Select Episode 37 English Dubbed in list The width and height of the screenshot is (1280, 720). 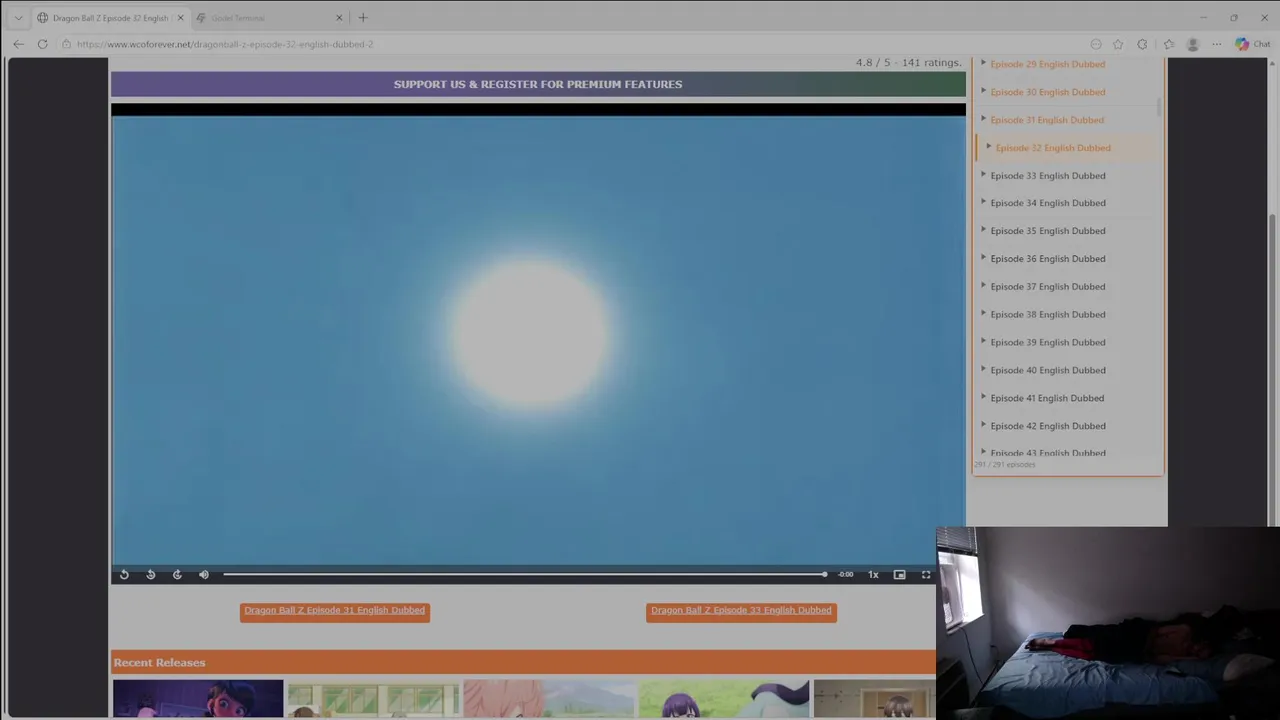(x=1047, y=287)
